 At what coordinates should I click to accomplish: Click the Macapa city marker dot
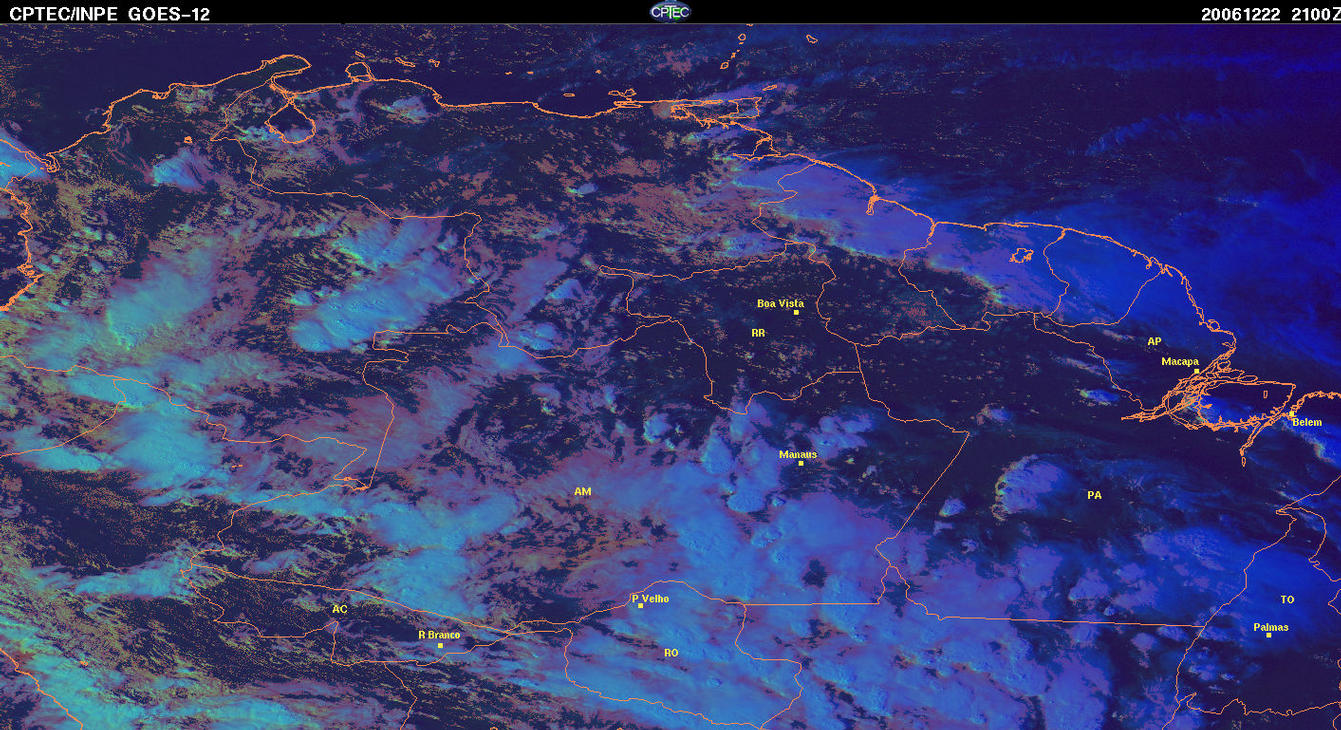pyautogui.click(x=1196, y=371)
